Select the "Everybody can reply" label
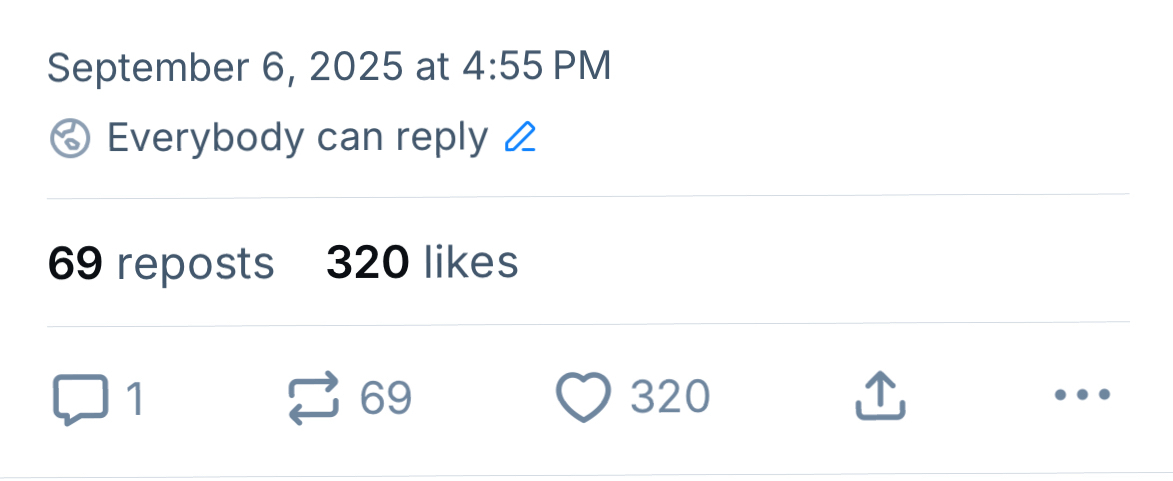 pyautogui.click(x=297, y=137)
